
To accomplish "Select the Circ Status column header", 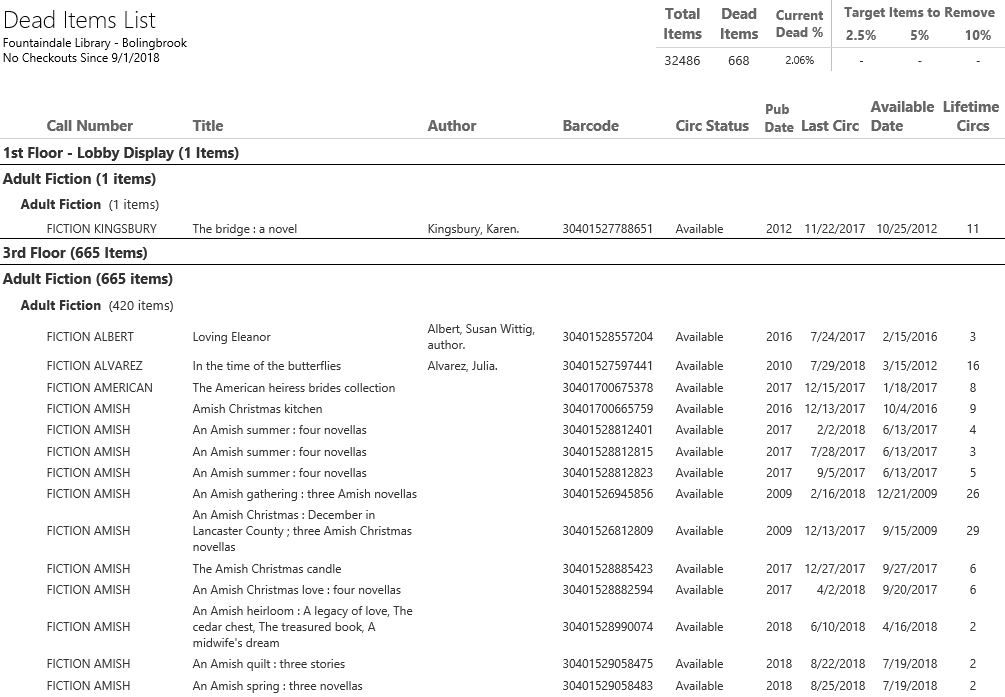I will 711,126.
